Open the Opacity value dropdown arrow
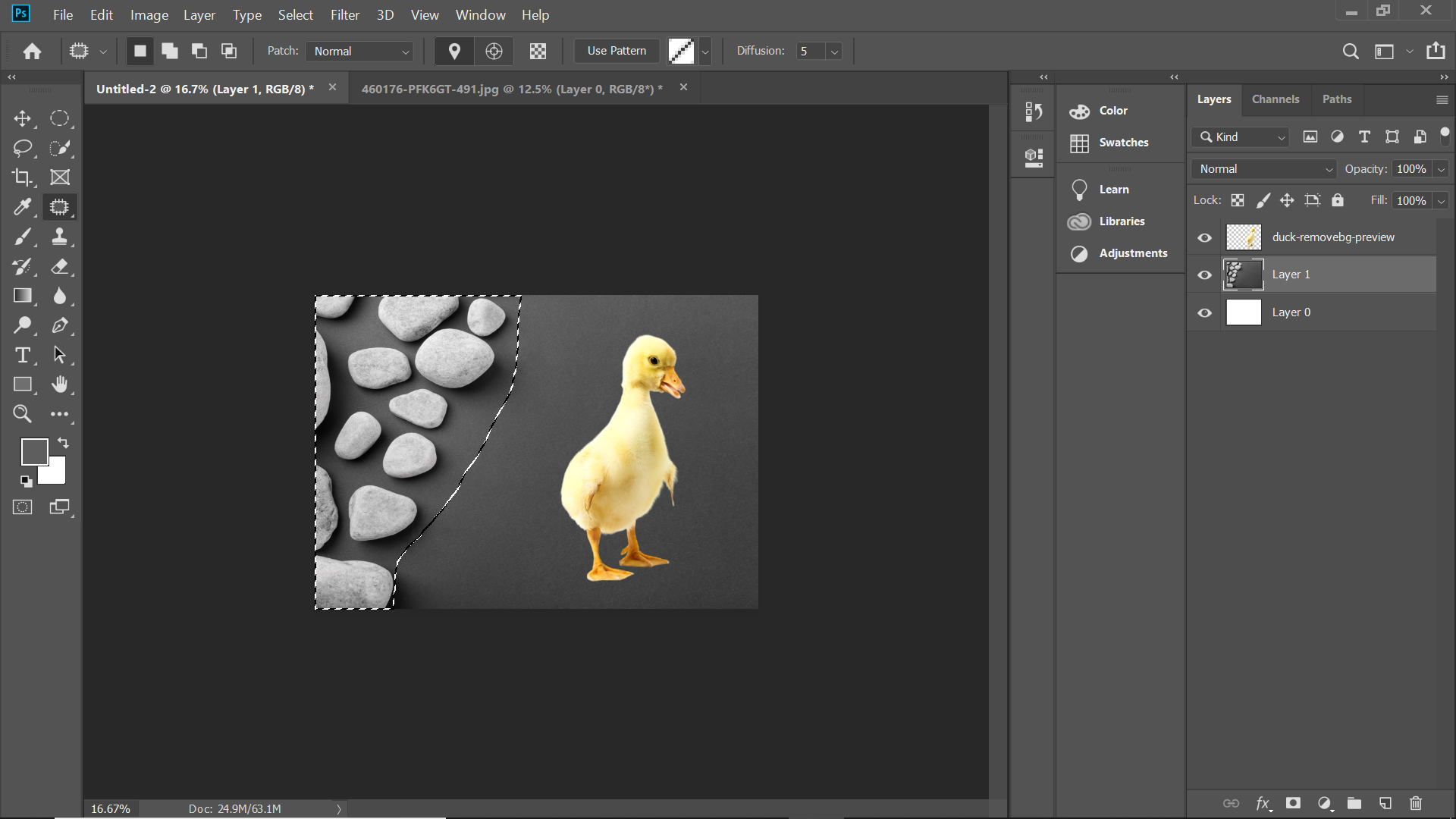 (1441, 169)
